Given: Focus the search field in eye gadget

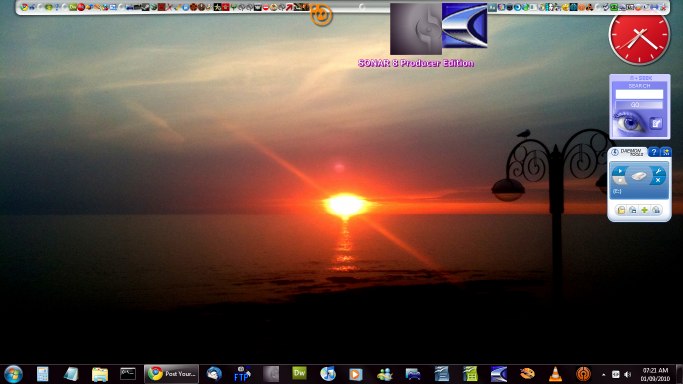Looking at the screenshot, I should point(639,94).
